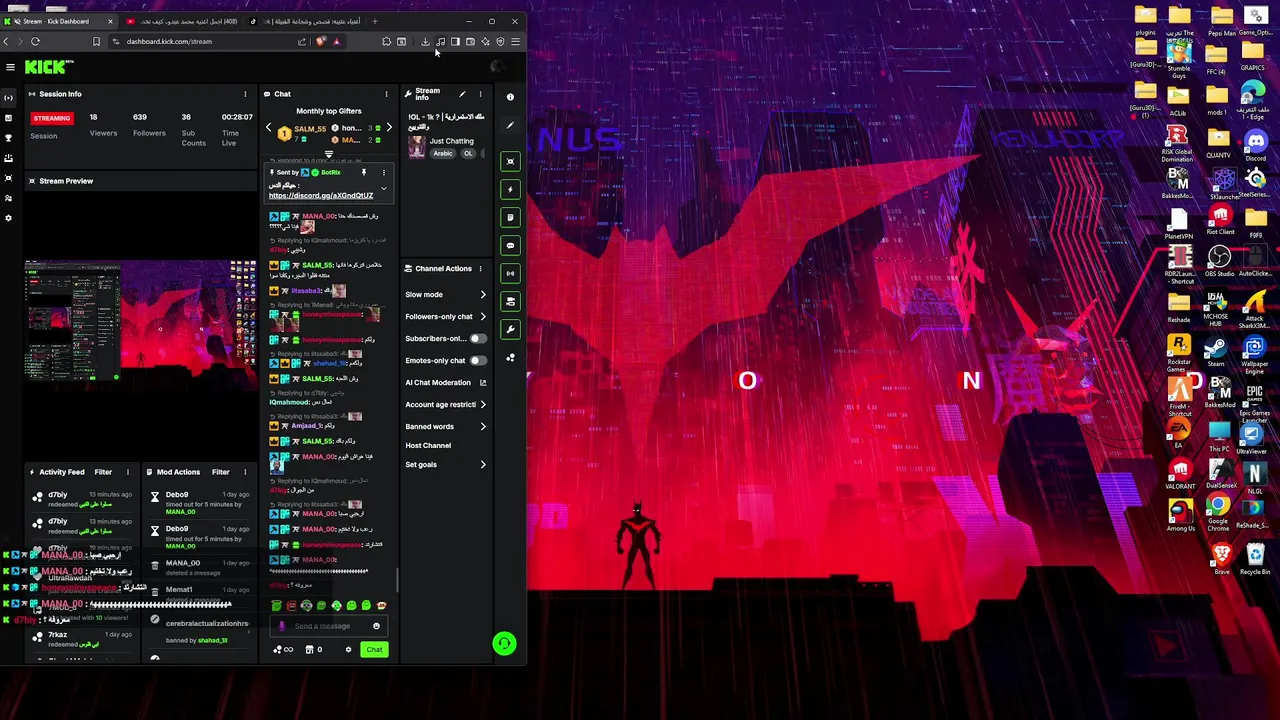Open Steam desktop shortcut

(1216, 352)
